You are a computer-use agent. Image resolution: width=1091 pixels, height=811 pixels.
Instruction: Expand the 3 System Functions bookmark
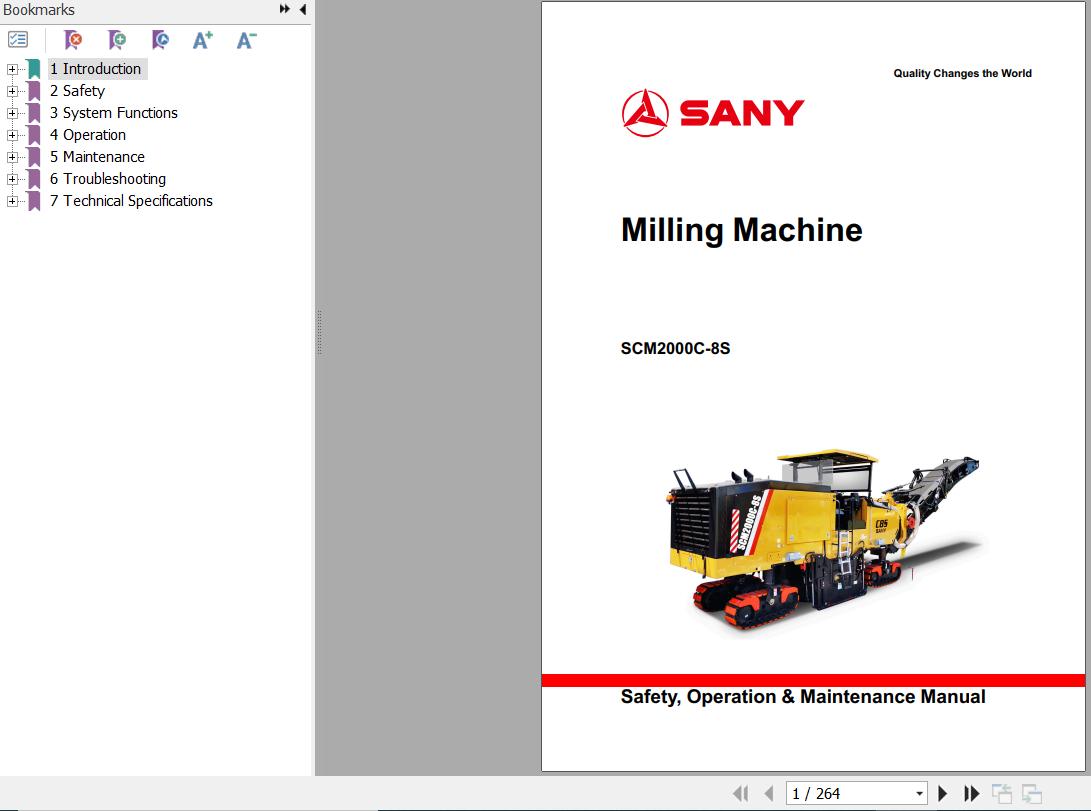(12, 113)
